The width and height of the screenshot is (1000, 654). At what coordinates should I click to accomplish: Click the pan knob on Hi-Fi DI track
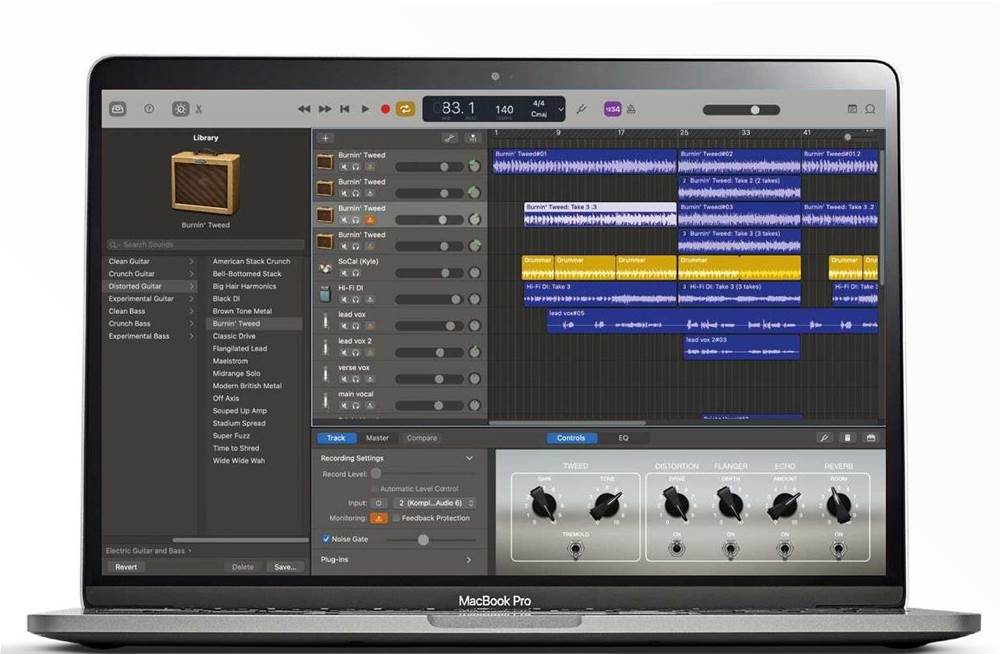[x=474, y=299]
